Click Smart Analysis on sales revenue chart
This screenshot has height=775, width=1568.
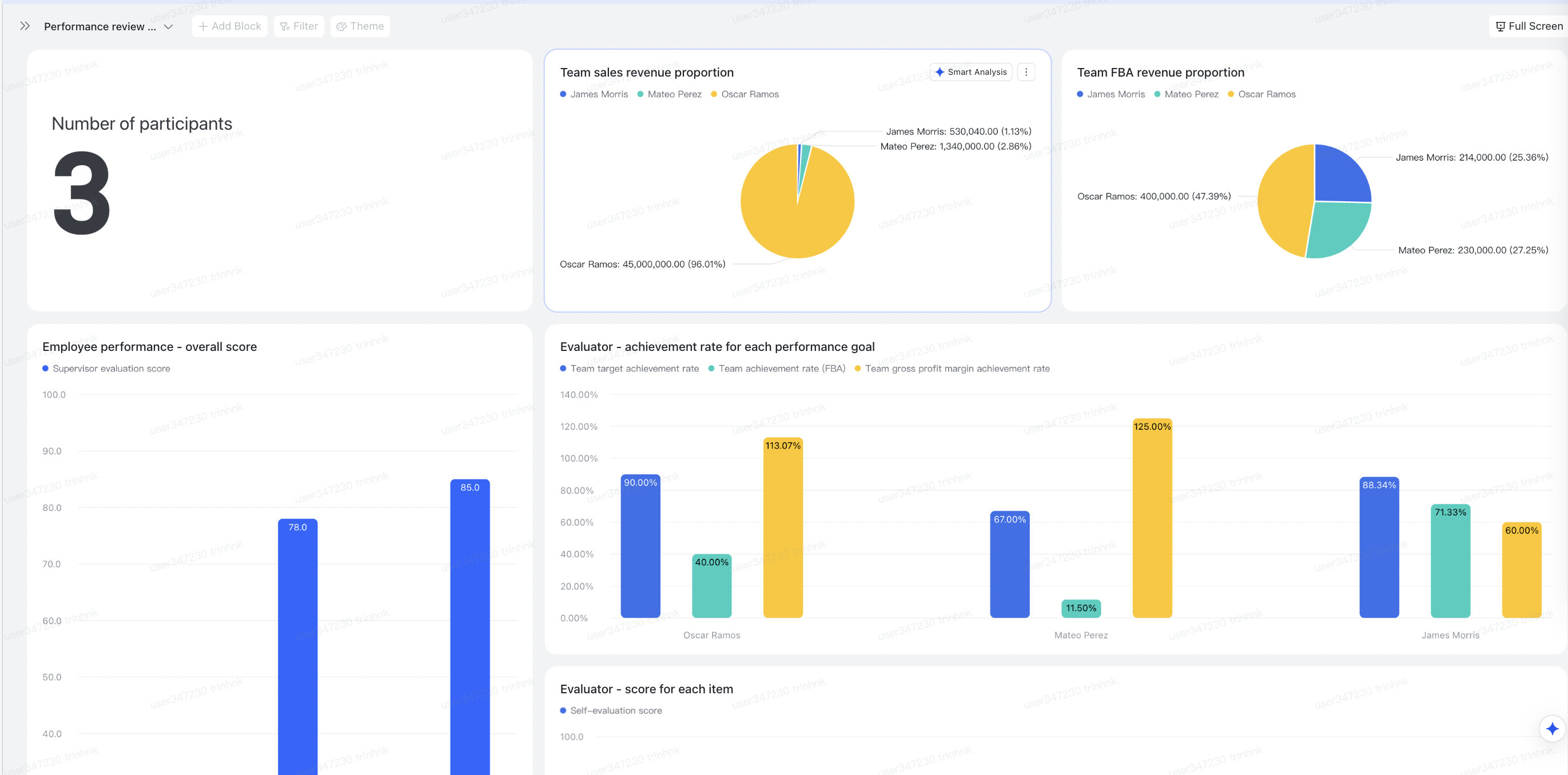pos(971,72)
